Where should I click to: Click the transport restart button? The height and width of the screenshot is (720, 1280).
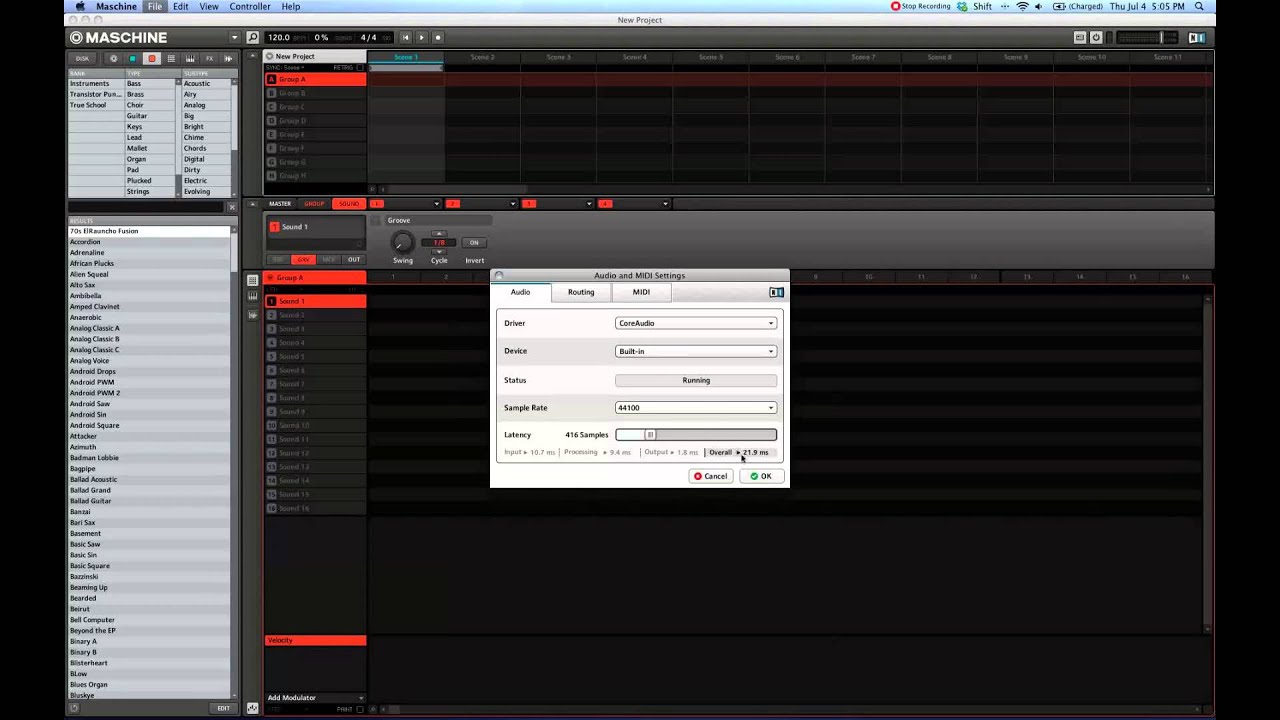click(x=405, y=37)
